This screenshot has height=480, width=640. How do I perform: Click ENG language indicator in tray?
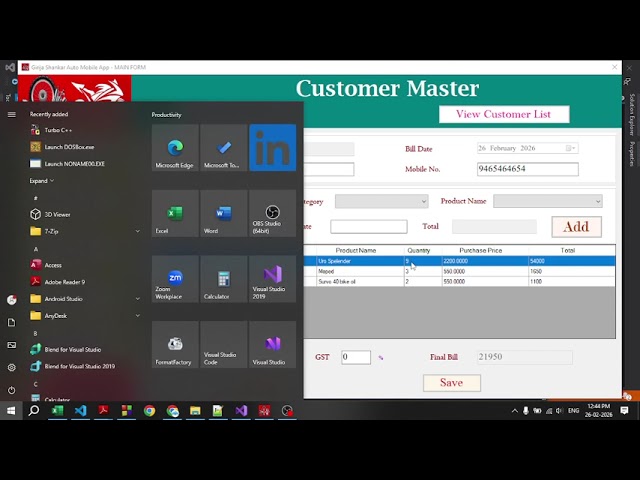click(573, 411)
